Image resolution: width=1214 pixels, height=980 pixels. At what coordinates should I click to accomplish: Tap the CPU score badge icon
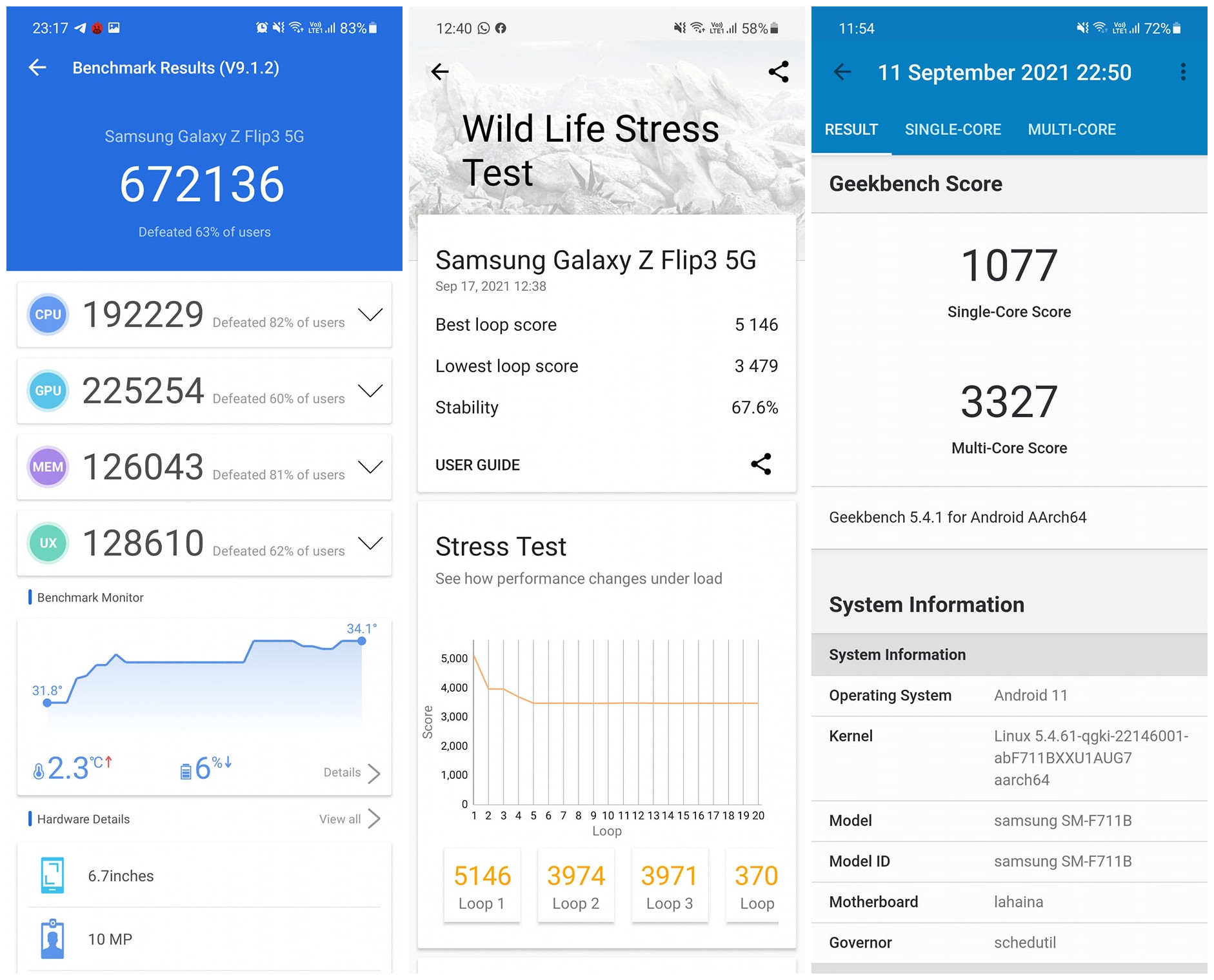coord(48,315)
